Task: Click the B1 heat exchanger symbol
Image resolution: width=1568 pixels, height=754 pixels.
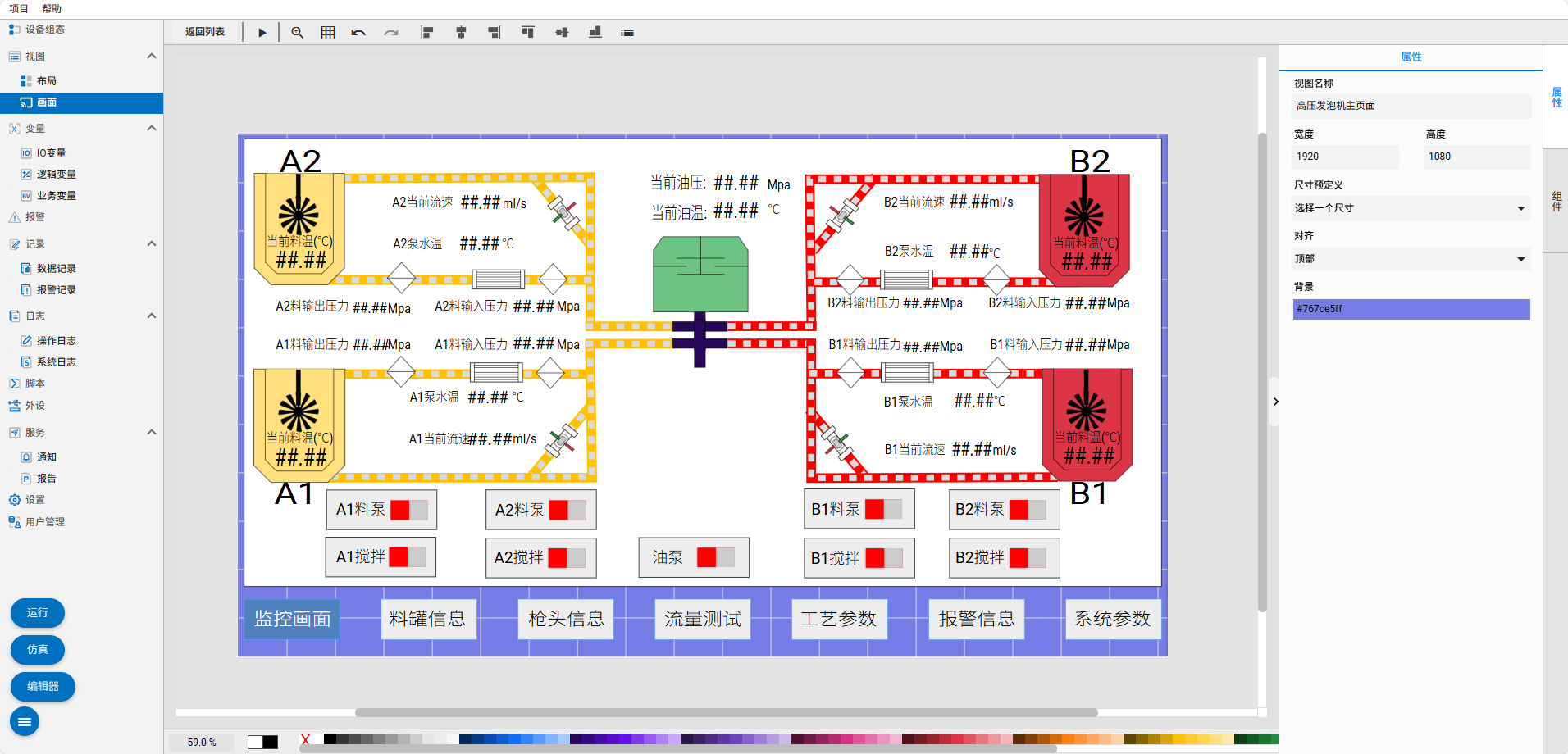Action: tap(906, 373)
